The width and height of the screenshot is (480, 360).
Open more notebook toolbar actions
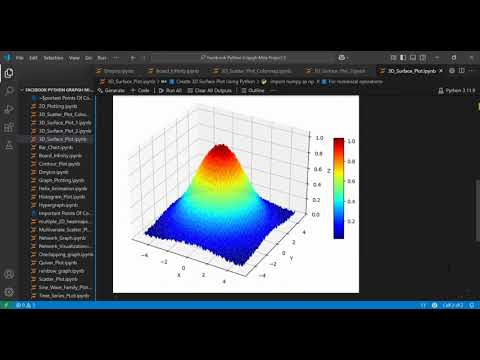[273, 90]
